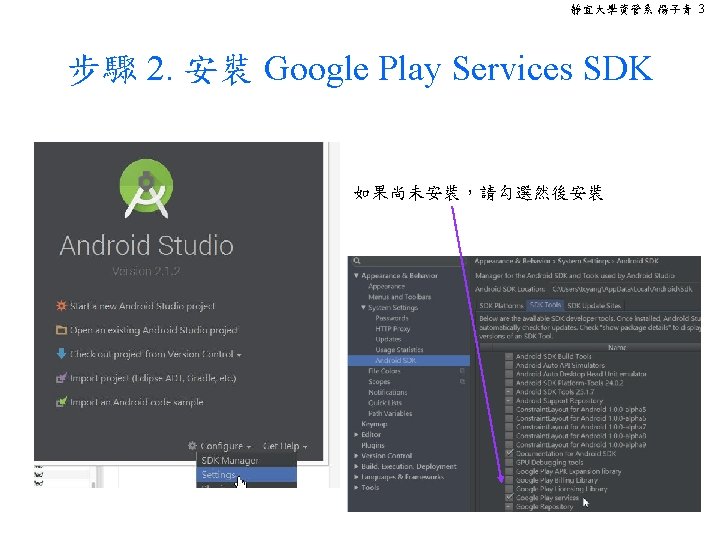Switch to the SDK Platforms tab
Viewport: 720px width, 540px height.
coord(501,305)
